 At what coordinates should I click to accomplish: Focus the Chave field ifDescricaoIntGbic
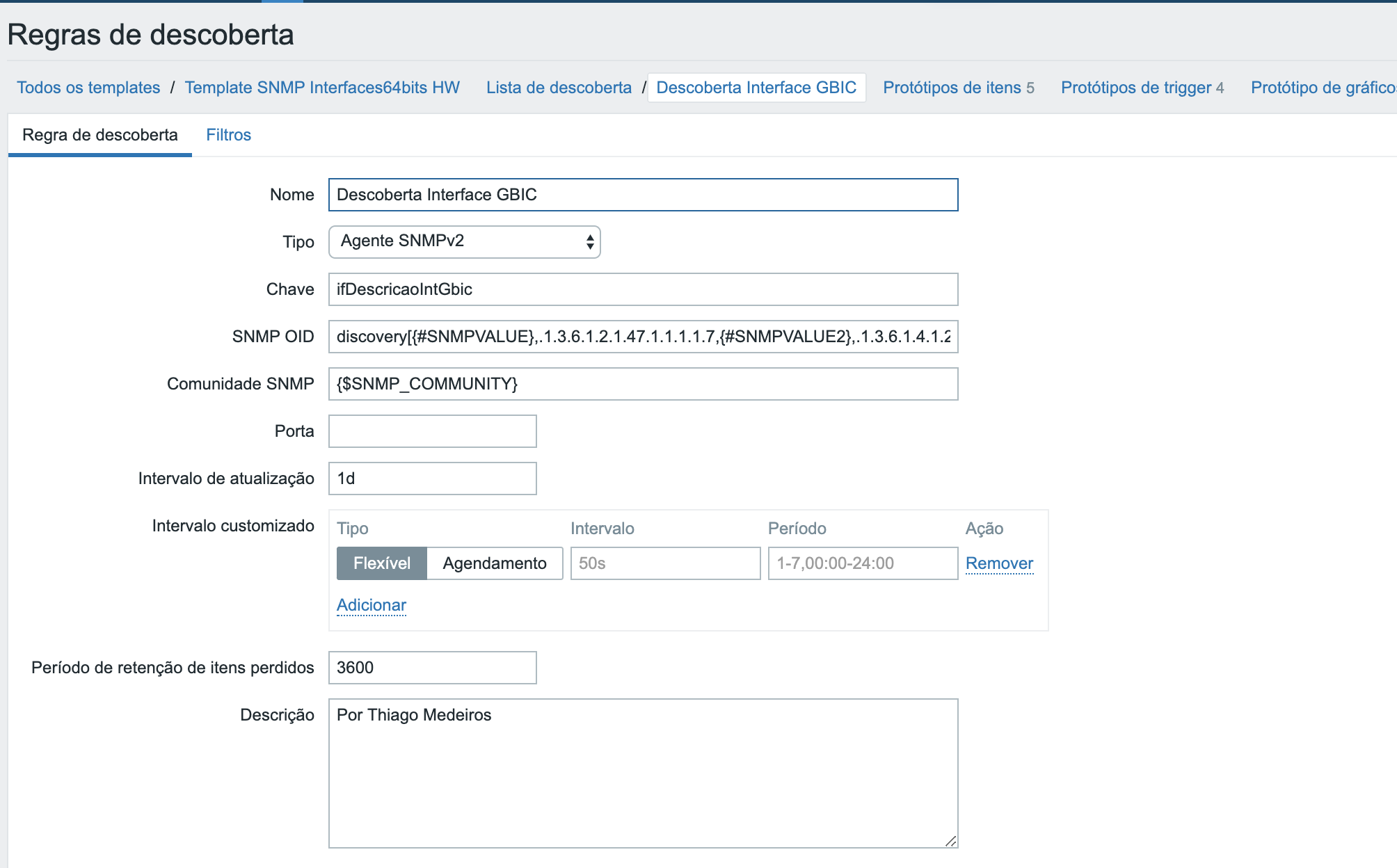point(643,289)
